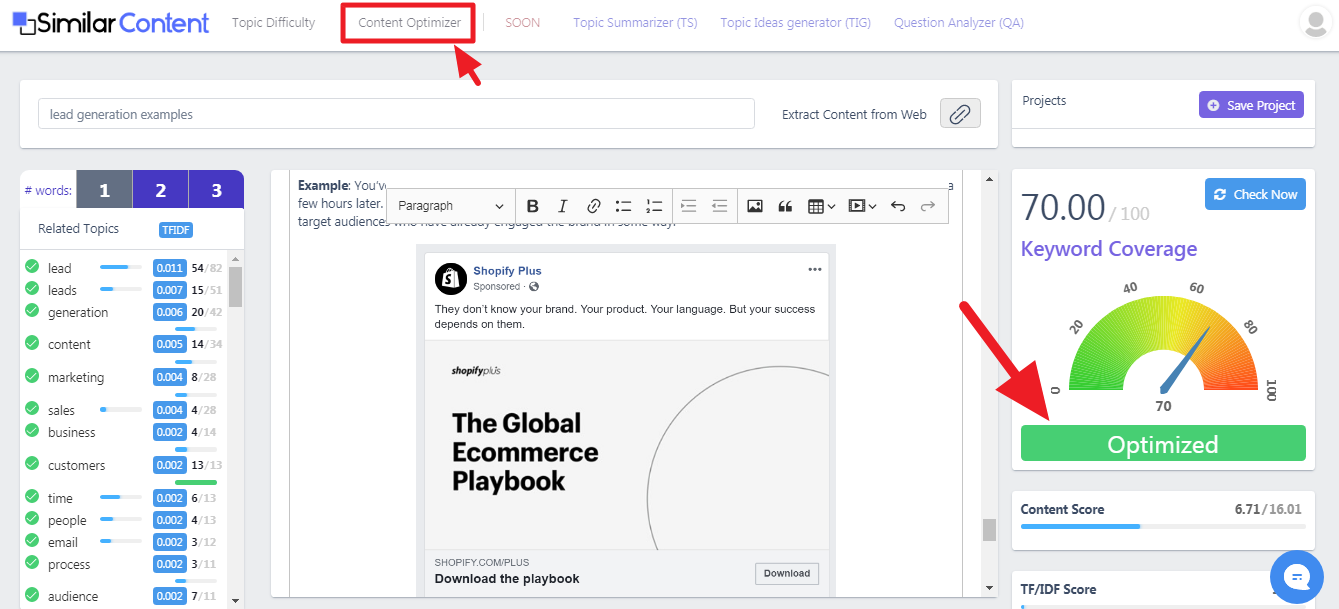
Task: Toggle the check mark beside 'time'
Action: [x=32, y=497]
